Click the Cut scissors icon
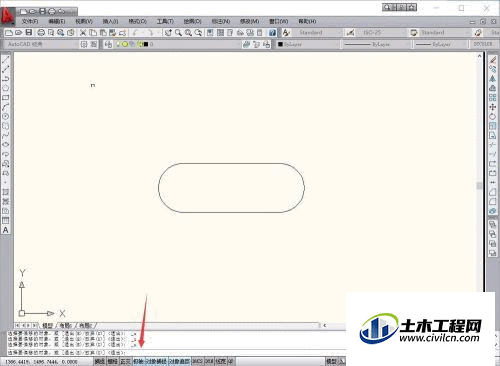Image resolution: width=500 pixels, height=366 pixels. pos(83,32)
